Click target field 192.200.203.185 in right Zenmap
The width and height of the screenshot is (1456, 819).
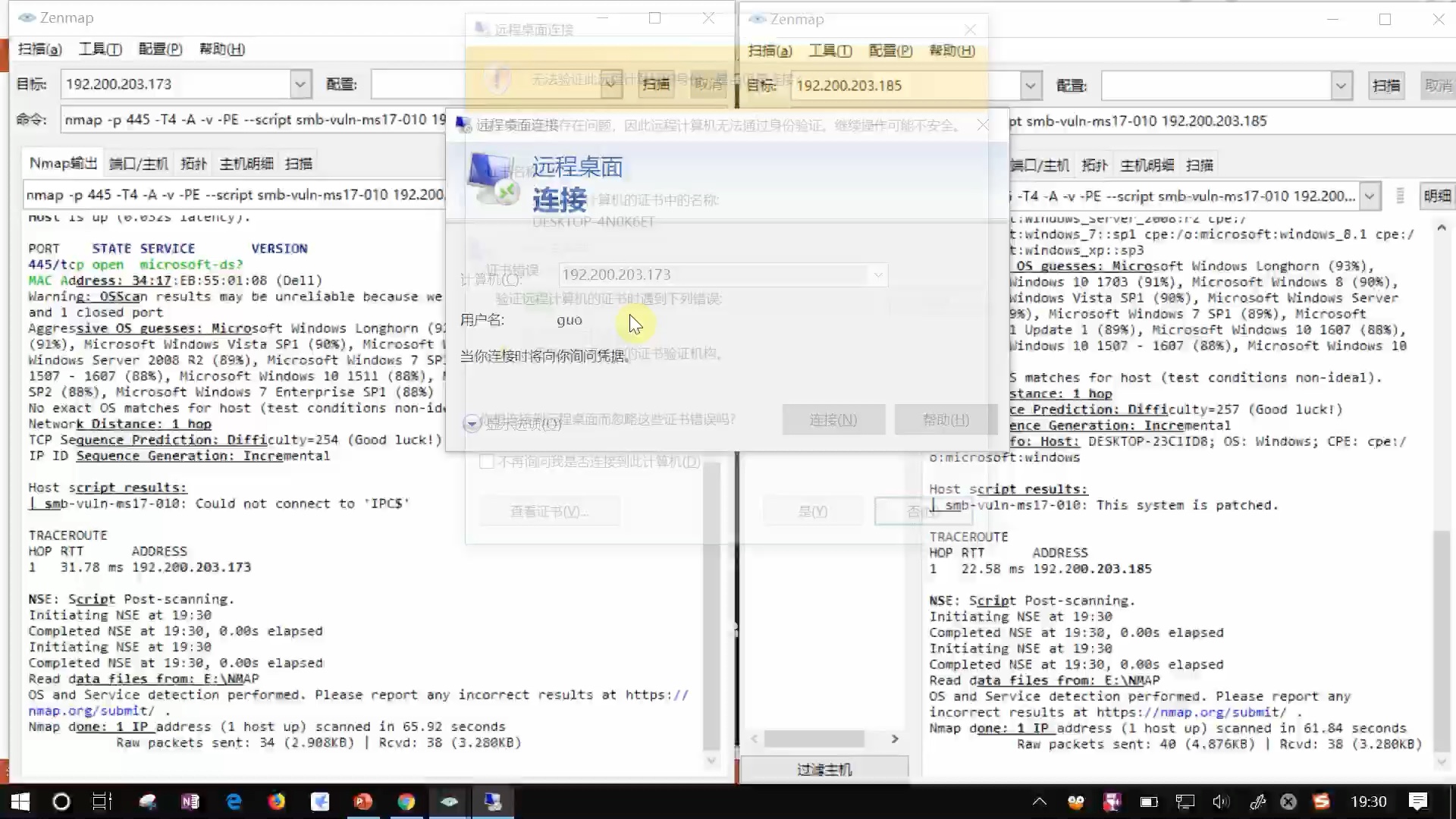pos(905,86)
